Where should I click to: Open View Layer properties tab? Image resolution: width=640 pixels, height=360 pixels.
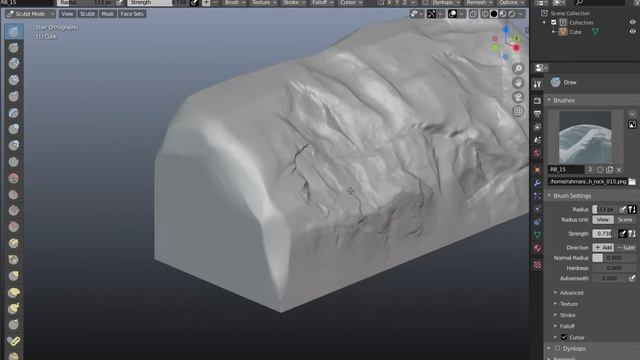pos(537,127)
